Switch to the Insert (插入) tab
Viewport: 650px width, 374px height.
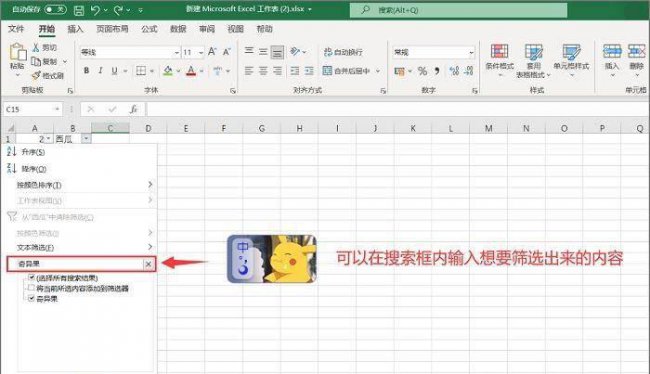[75, 29]
